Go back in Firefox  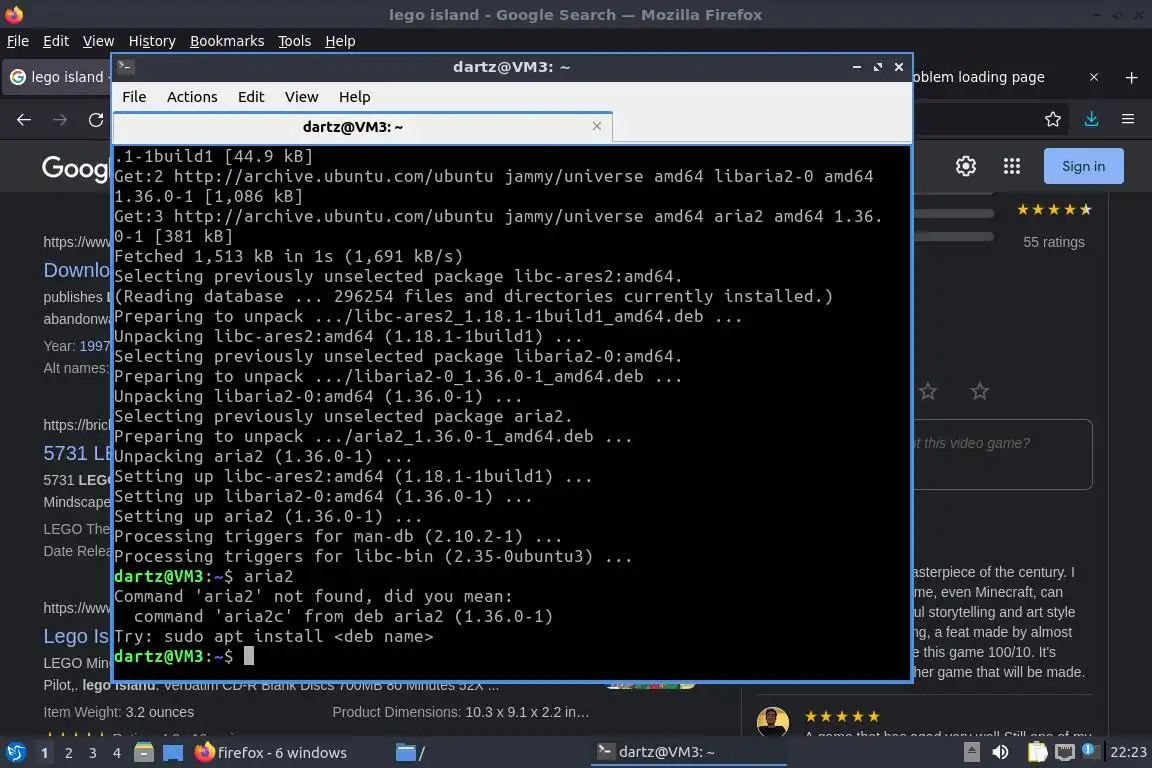[24, 120]
